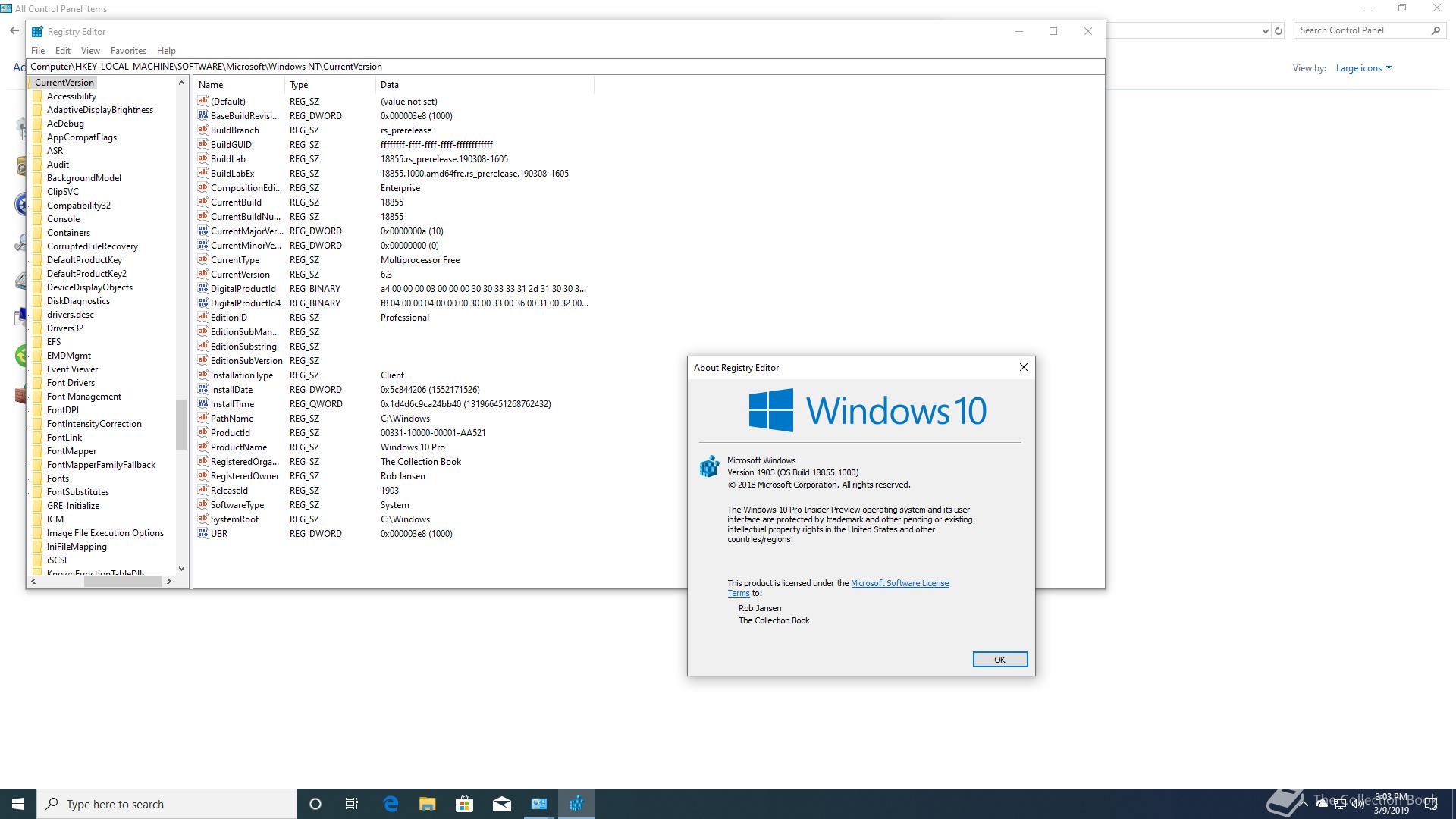Viewport: 1456px width, 819px height.
Task: Switch to Registry Editor taskbar button
Action: (576, 804)
